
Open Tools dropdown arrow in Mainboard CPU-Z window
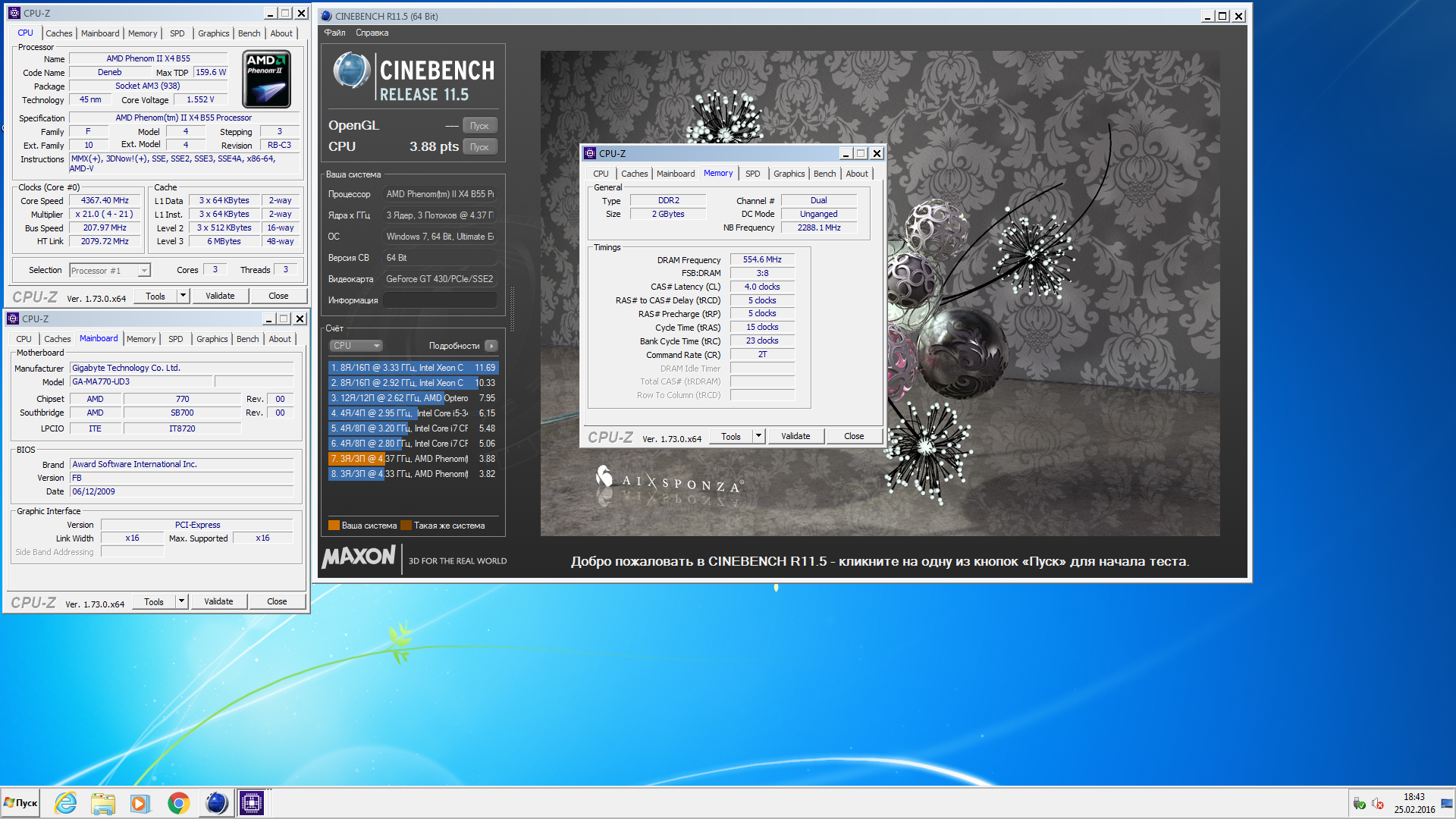click(181, 601)
